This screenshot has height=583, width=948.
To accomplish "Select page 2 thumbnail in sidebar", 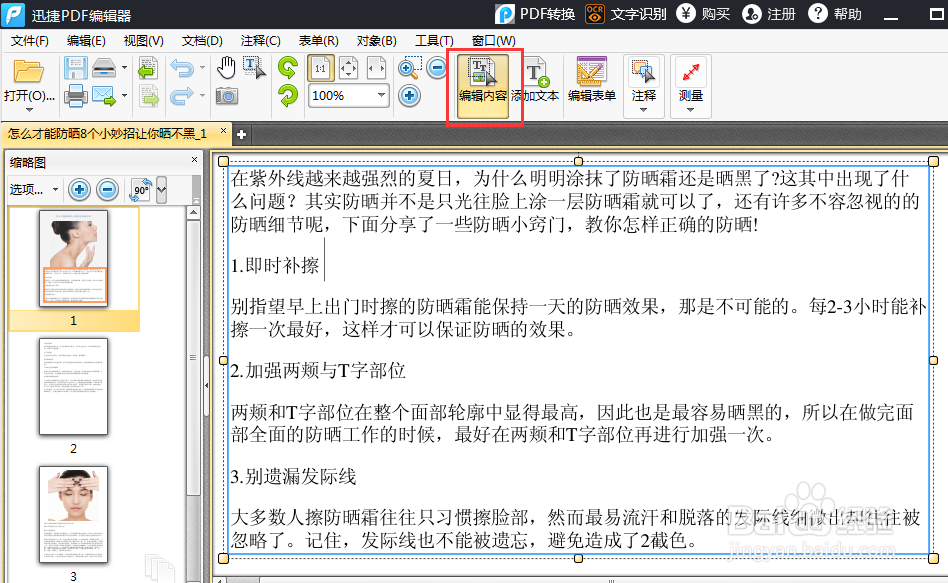I will point(73,387).
